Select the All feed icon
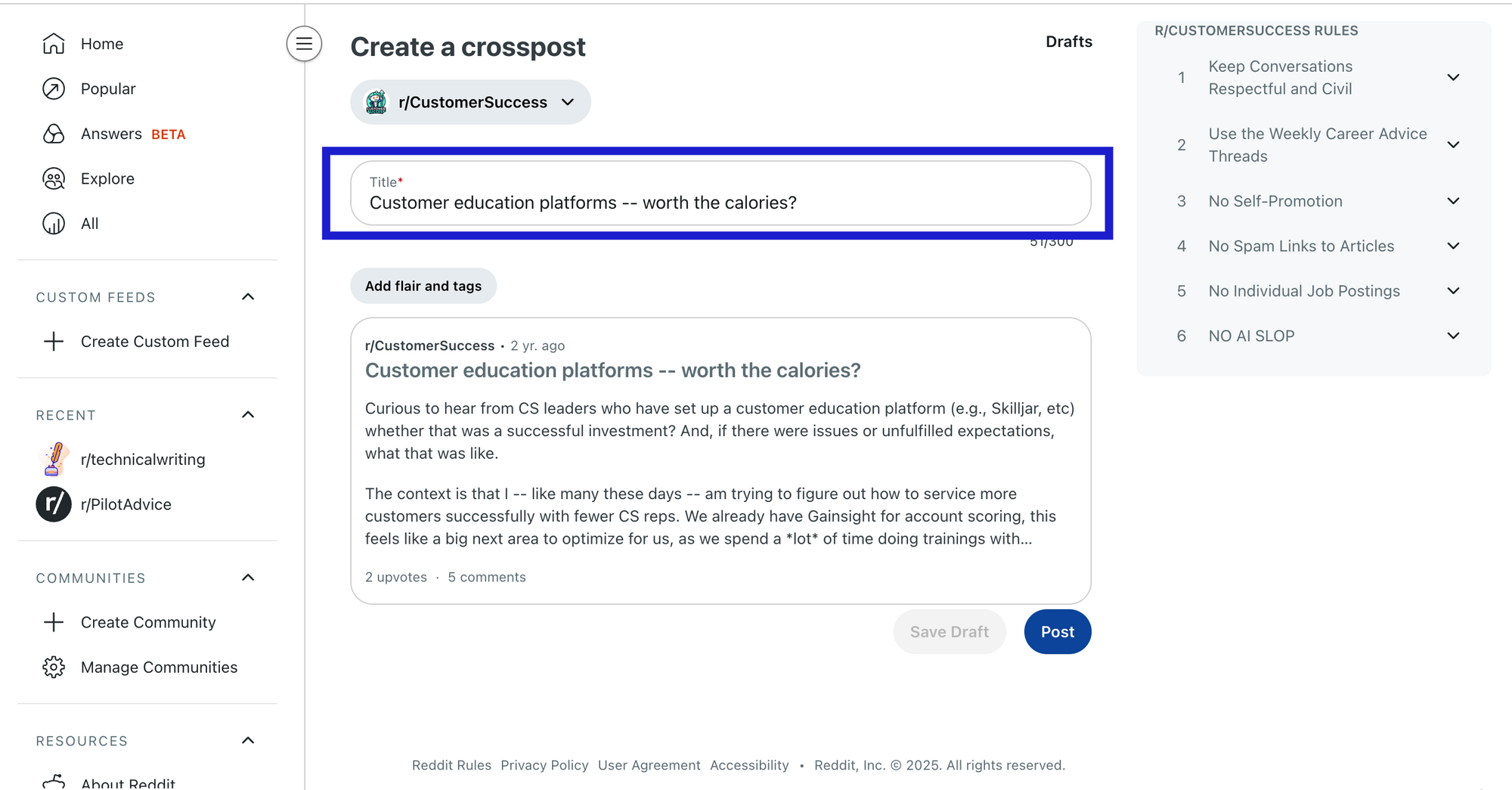 tap(53, 223)
